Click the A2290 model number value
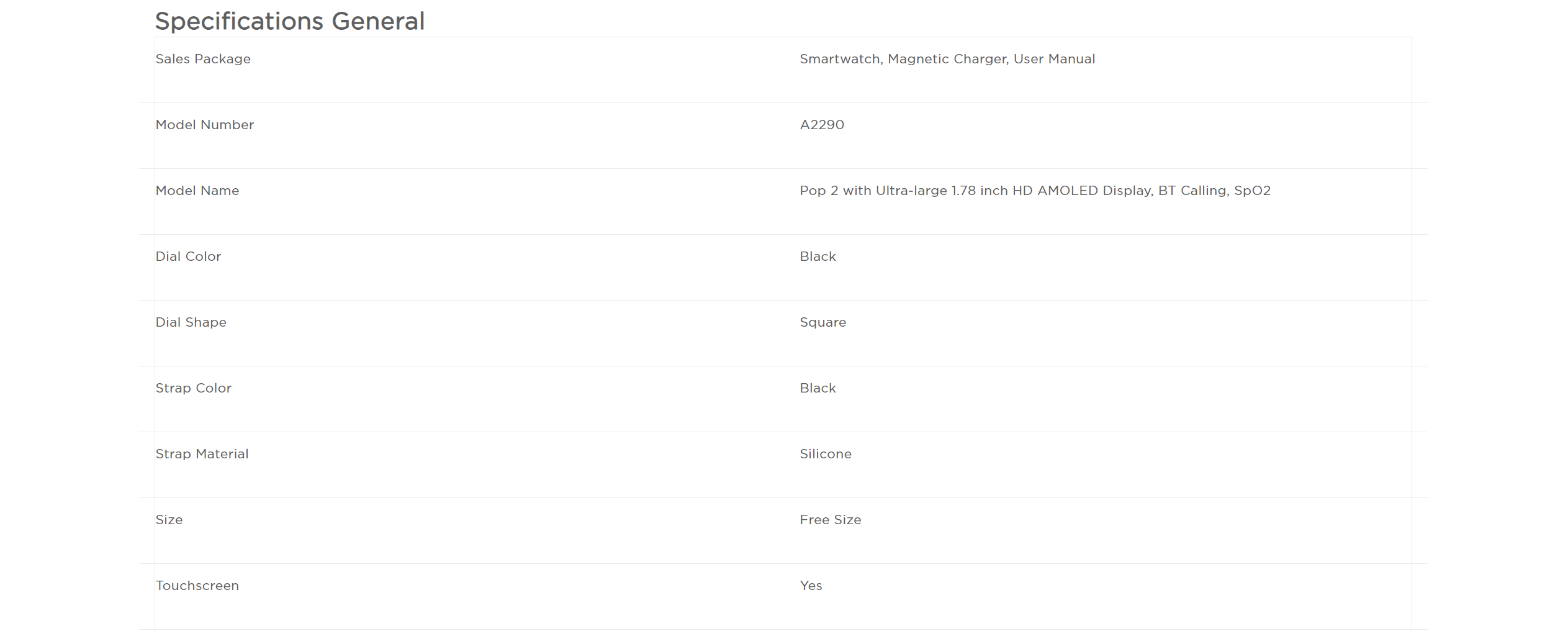 click(822, 125)
